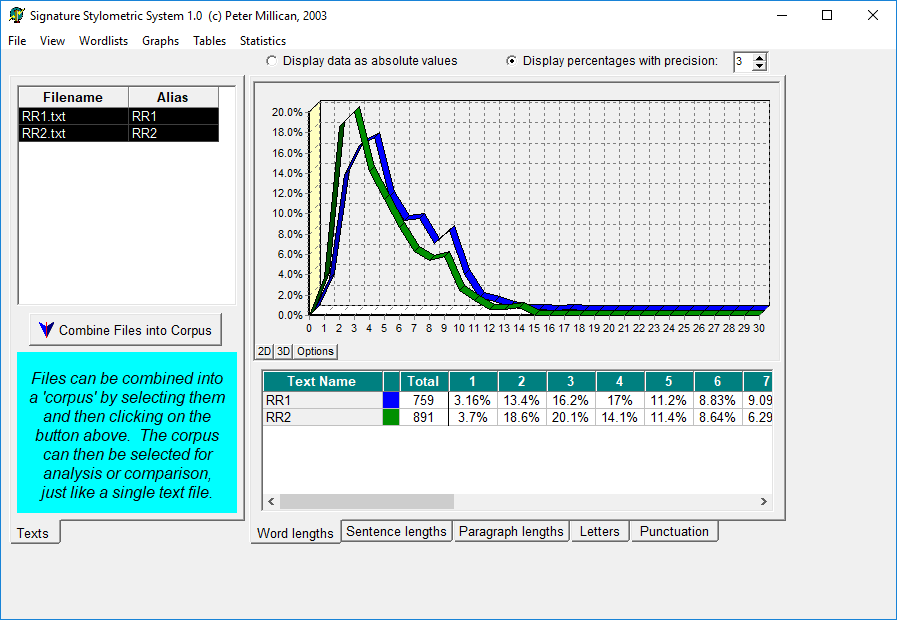The height and width of the screenshot is (620, 897).
Task: Click the 8.83% cell for RR1
Action: coord(718,400)
